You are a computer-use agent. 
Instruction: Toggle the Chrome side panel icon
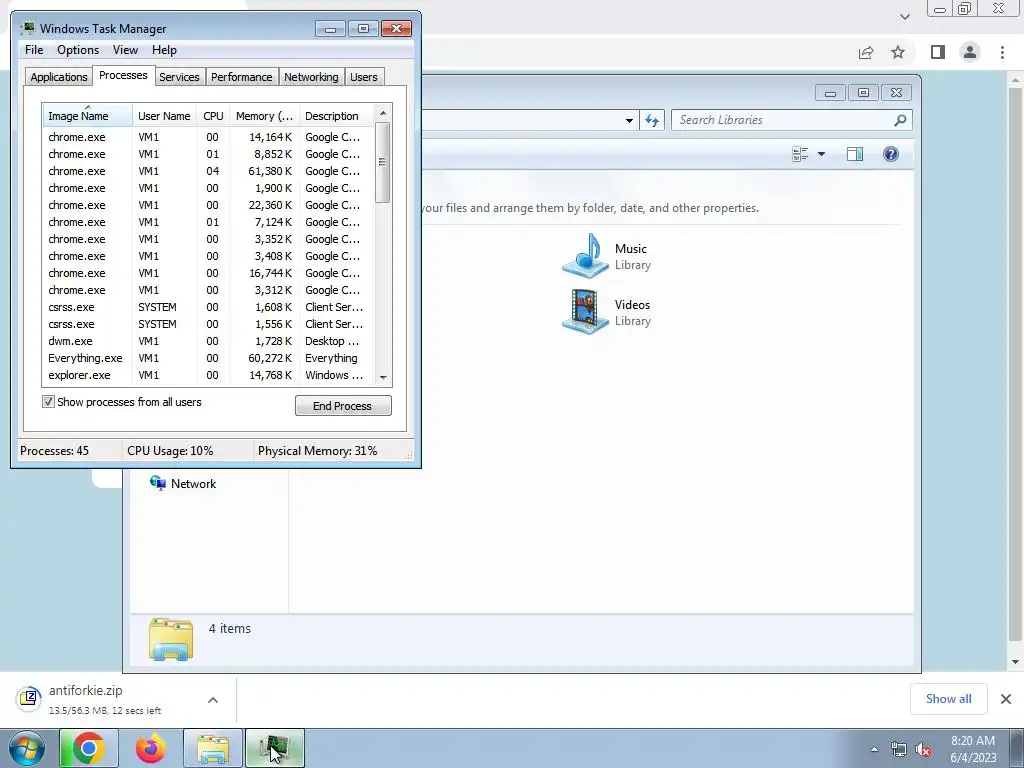coord(938,52)
